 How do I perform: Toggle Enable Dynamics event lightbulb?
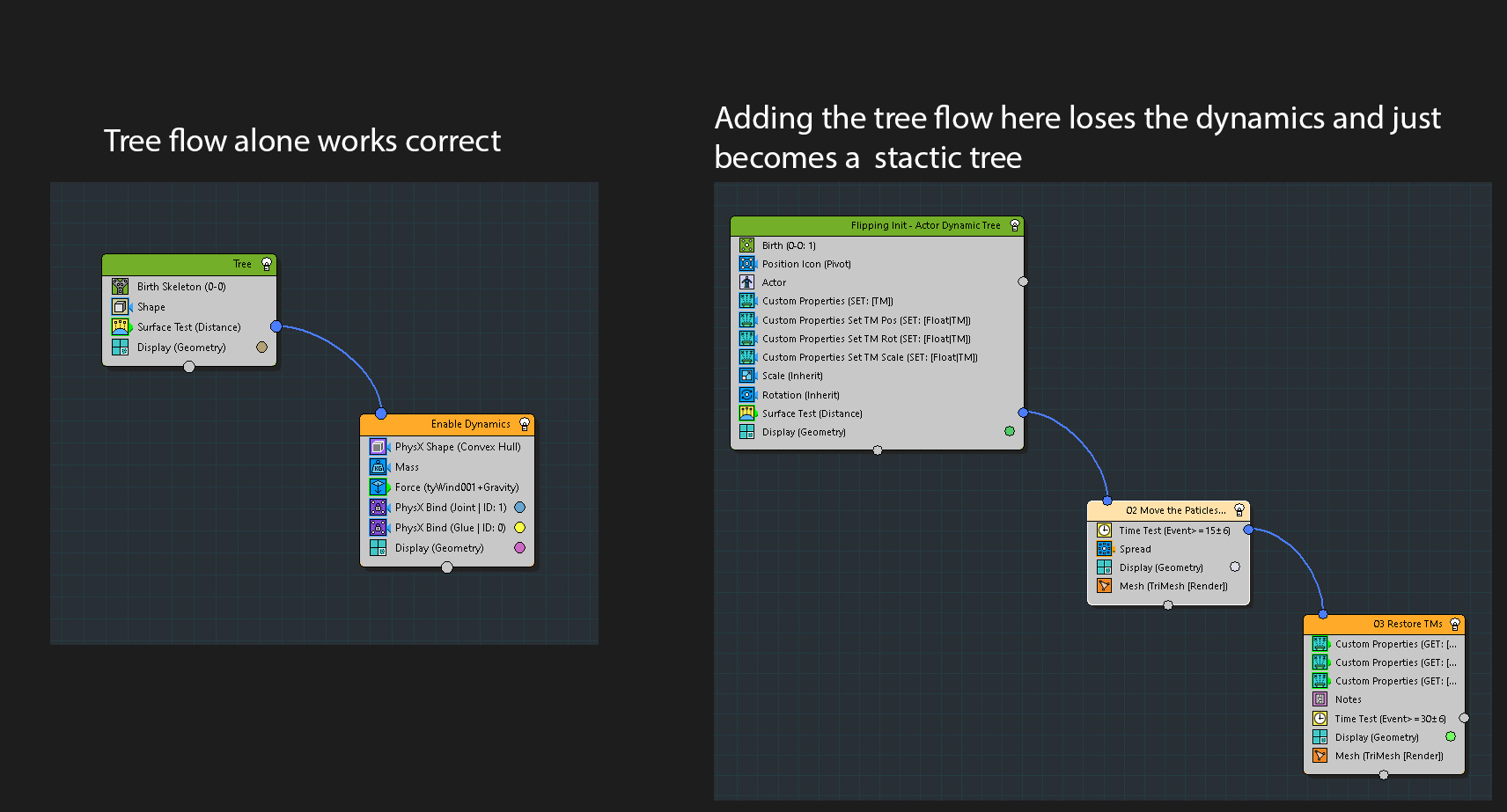(525, 424)
